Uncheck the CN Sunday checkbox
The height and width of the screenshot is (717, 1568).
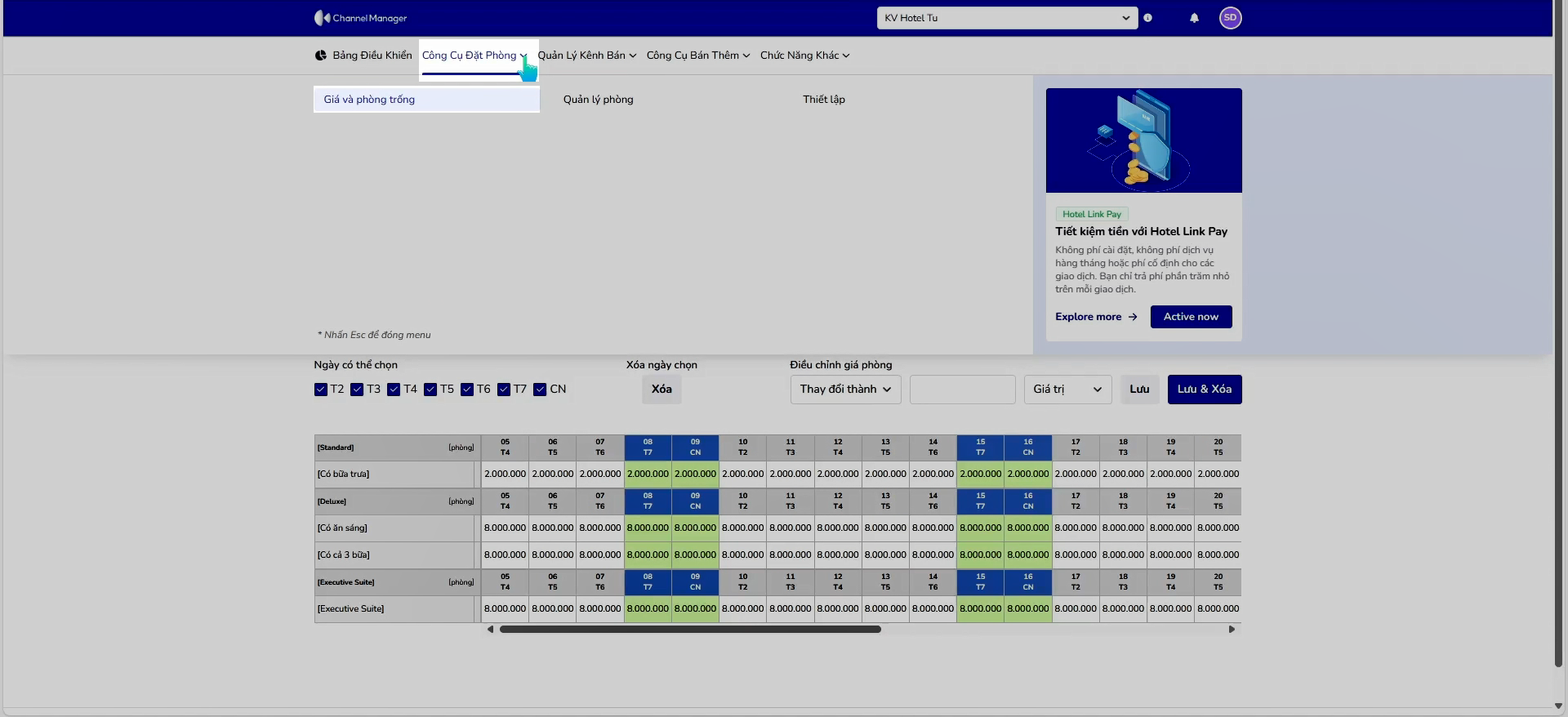coord(540,390)
